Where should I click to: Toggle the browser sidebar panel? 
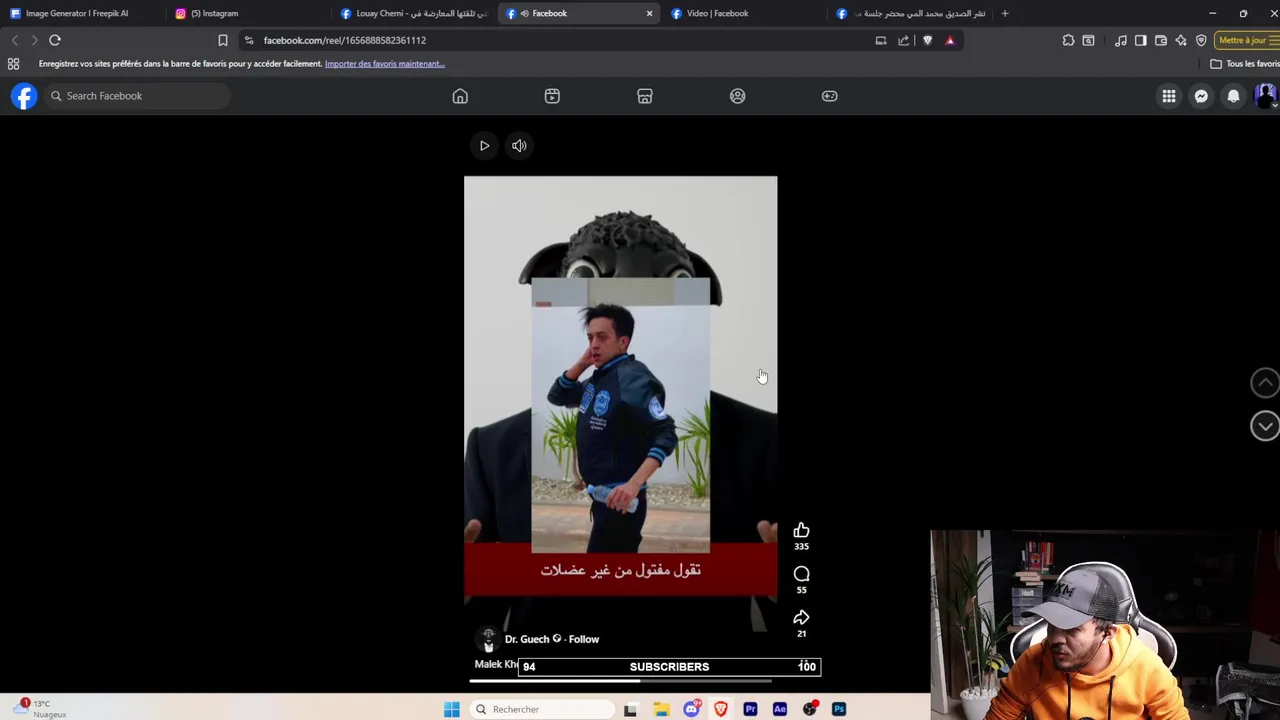tap(1141, 40)
